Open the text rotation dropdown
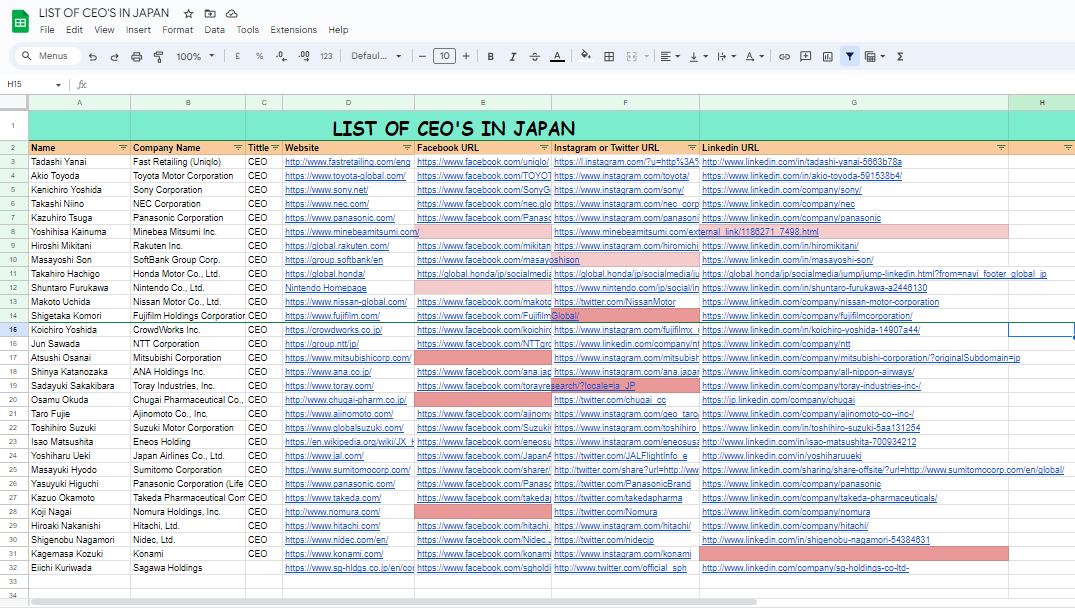This screenshot has height=608, width=1075. (754, 56)
